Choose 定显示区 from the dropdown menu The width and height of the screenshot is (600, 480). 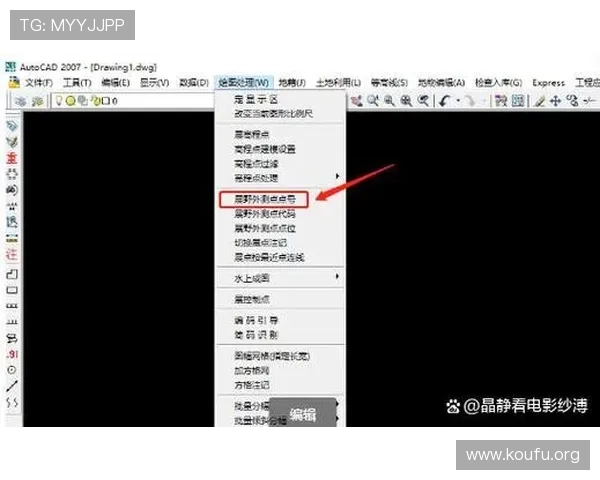pos(281,100)
